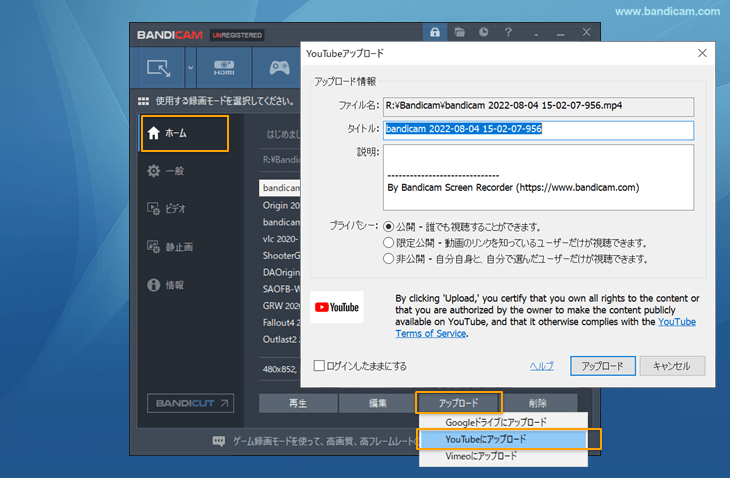This screenshot has height=478, width=730.
Task: Select 非公開 private privacy option
Action: (x=388, y=258)
